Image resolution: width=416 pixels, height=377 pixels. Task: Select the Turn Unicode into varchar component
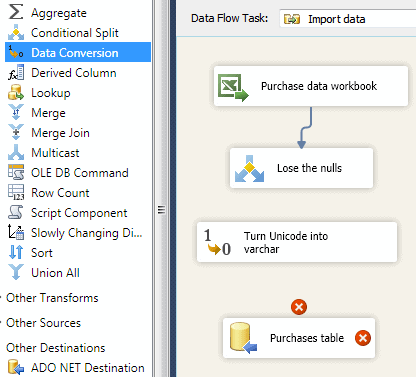[297, 242]
